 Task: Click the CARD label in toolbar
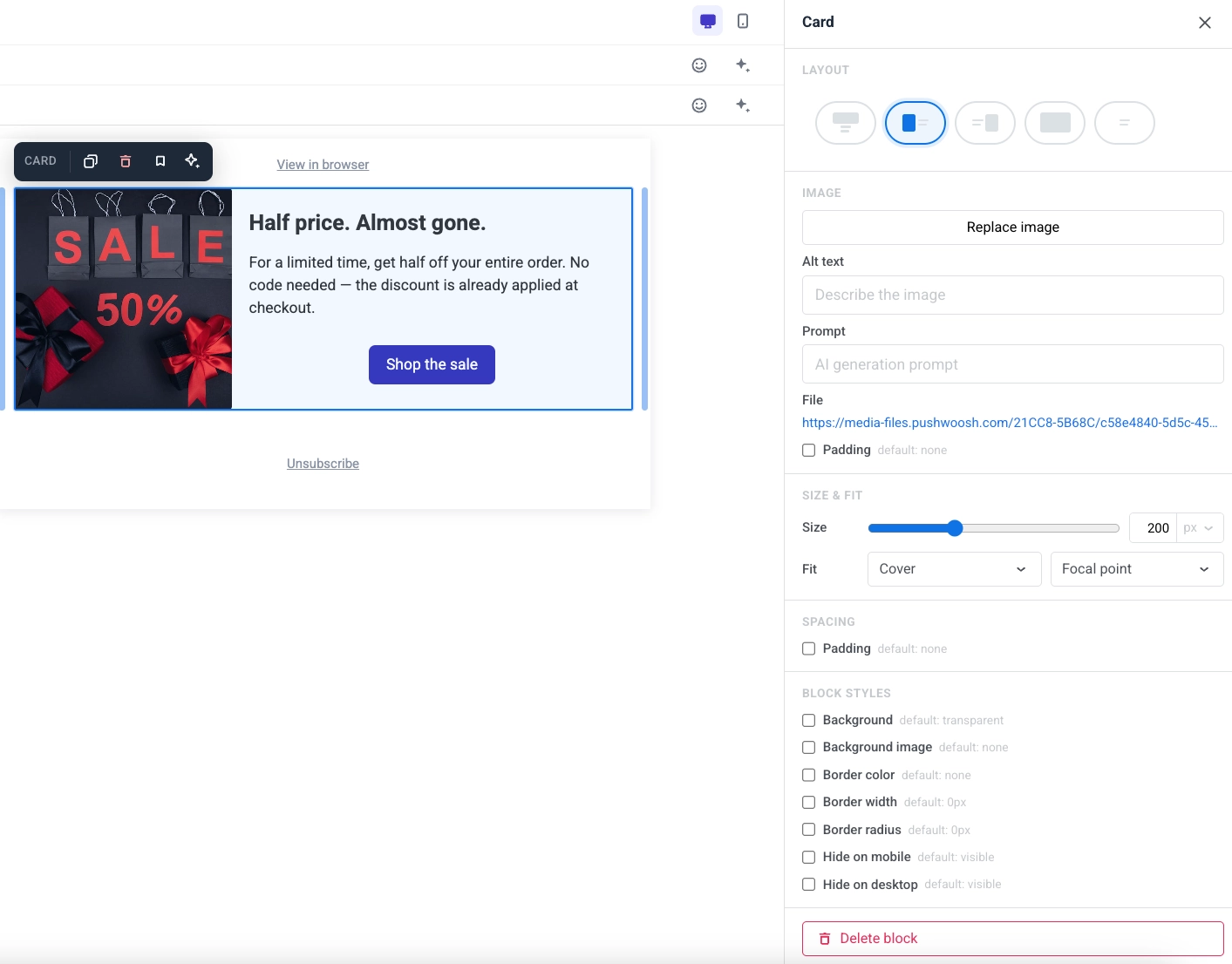40,161
